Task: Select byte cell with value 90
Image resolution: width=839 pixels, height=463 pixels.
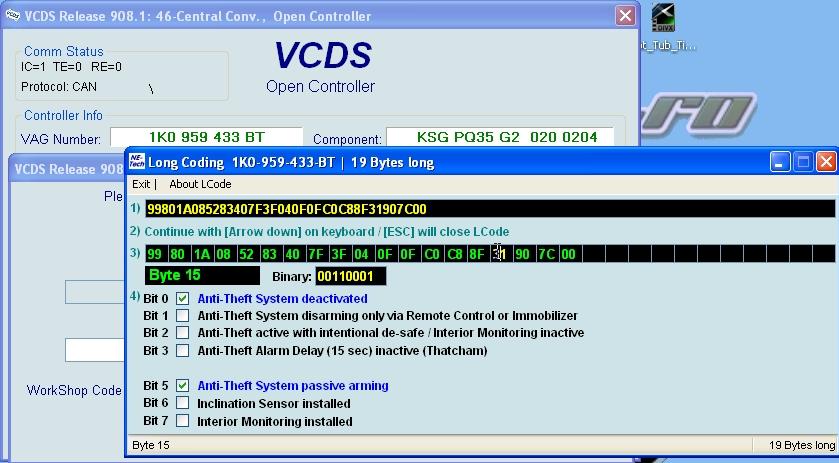Action: pos(523,254)
